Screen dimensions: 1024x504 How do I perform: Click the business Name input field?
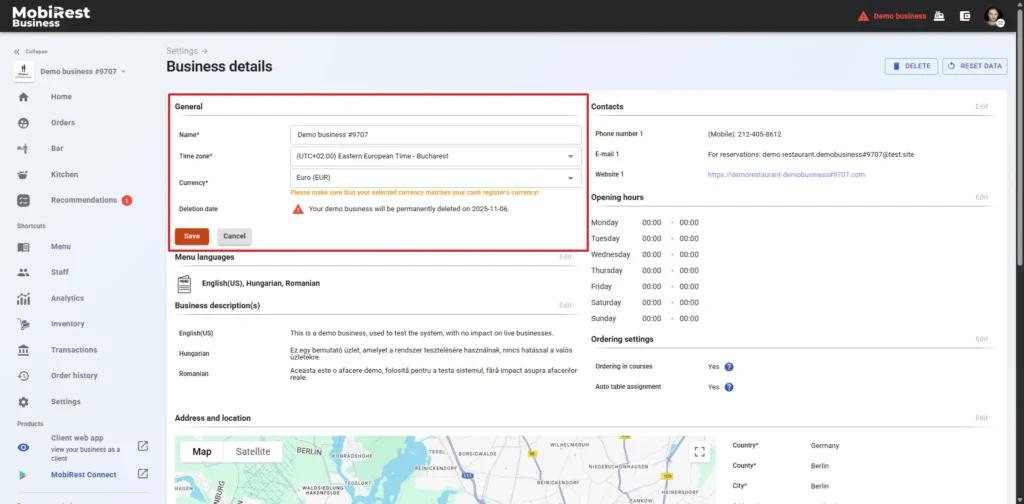(x=435, y=134)
